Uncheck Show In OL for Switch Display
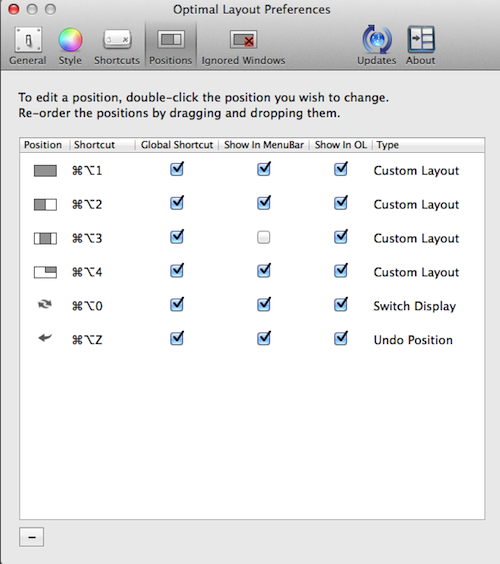This screenshot has height=564, width=500. [341, 305]
